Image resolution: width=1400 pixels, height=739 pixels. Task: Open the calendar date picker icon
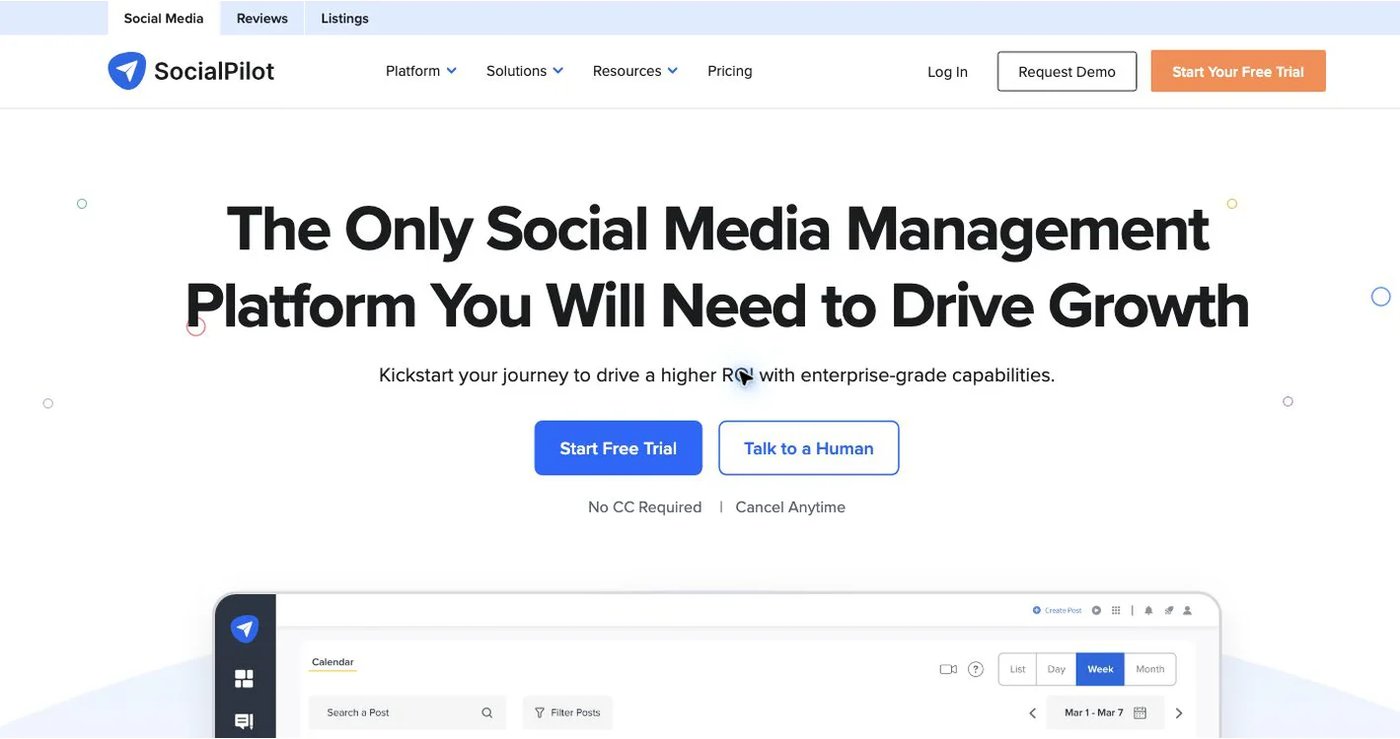click(1140, 713)
